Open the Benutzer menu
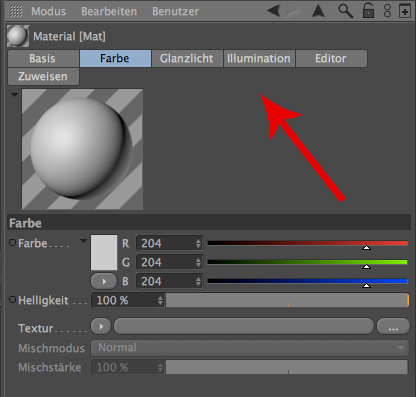The image size is (416, 397). [x=175, y=11]
